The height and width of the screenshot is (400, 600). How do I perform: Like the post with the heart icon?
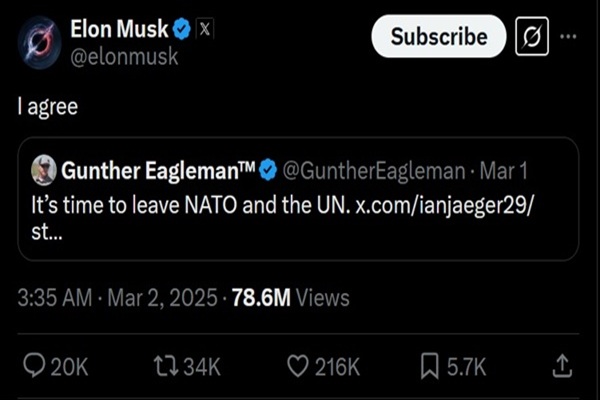298,367
